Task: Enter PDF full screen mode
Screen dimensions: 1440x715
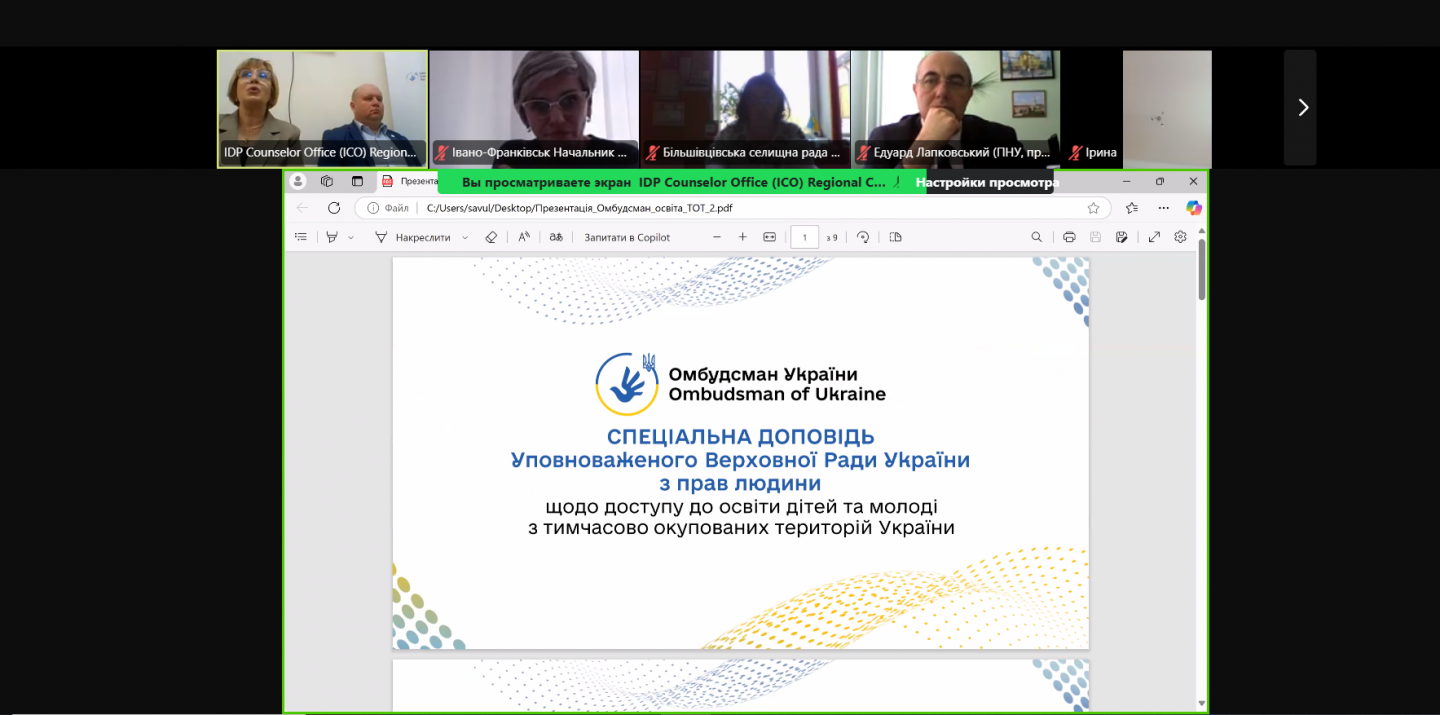Action: pyautogui.click(x=1154, y=237)
